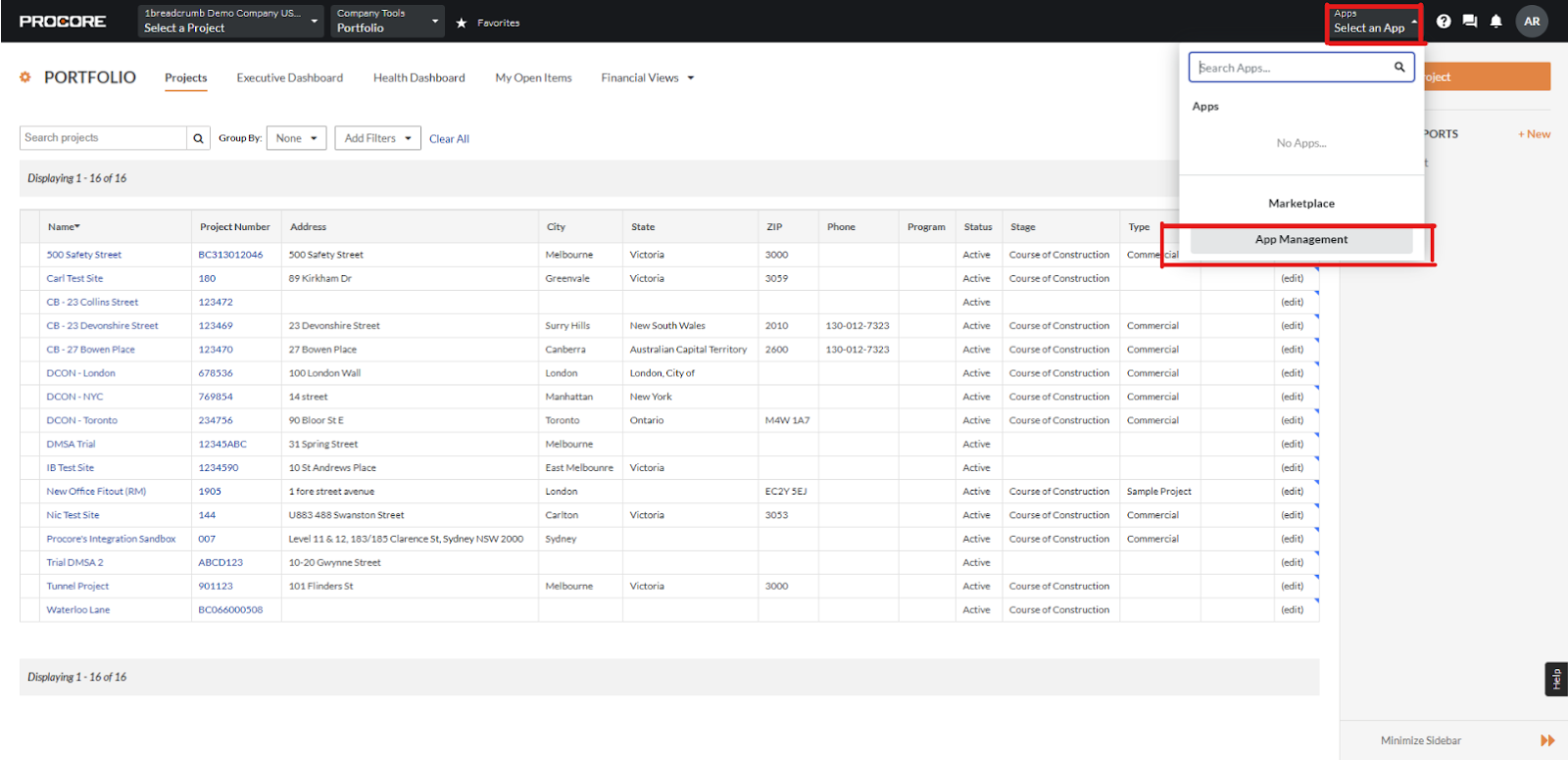The height and width of the screenshot is (760, 1568).
Task: Click edit for the Waterloo Lane row
Action: click(x=1293, y=610)
